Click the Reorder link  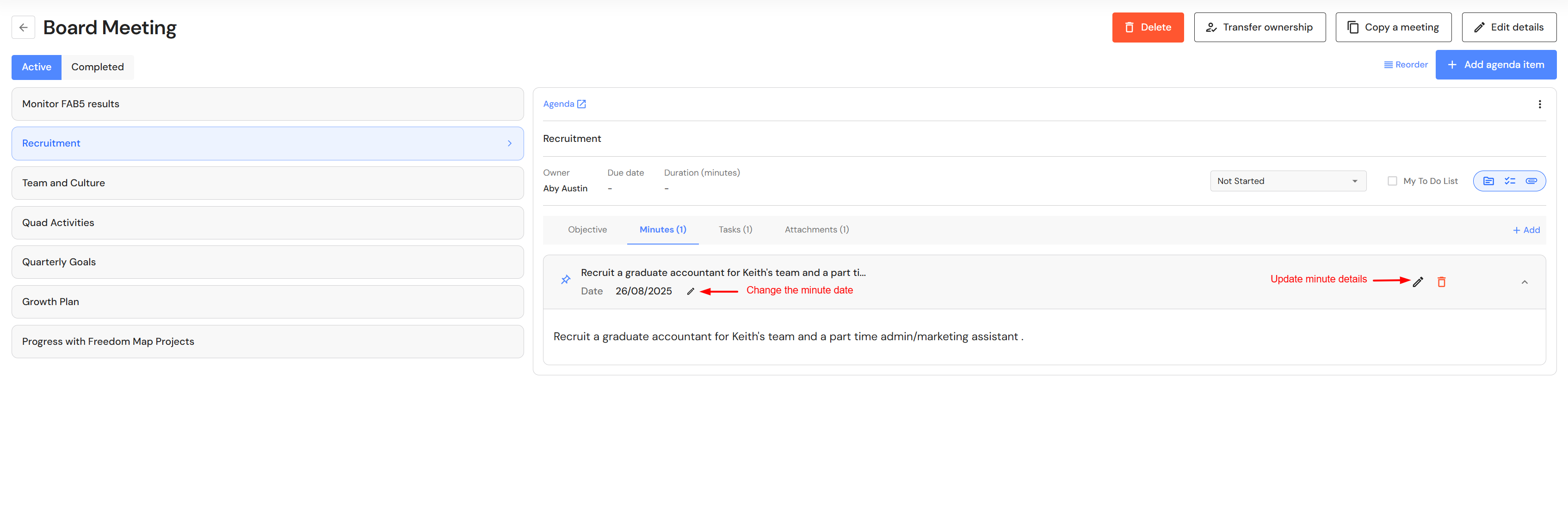point(1406,65)
